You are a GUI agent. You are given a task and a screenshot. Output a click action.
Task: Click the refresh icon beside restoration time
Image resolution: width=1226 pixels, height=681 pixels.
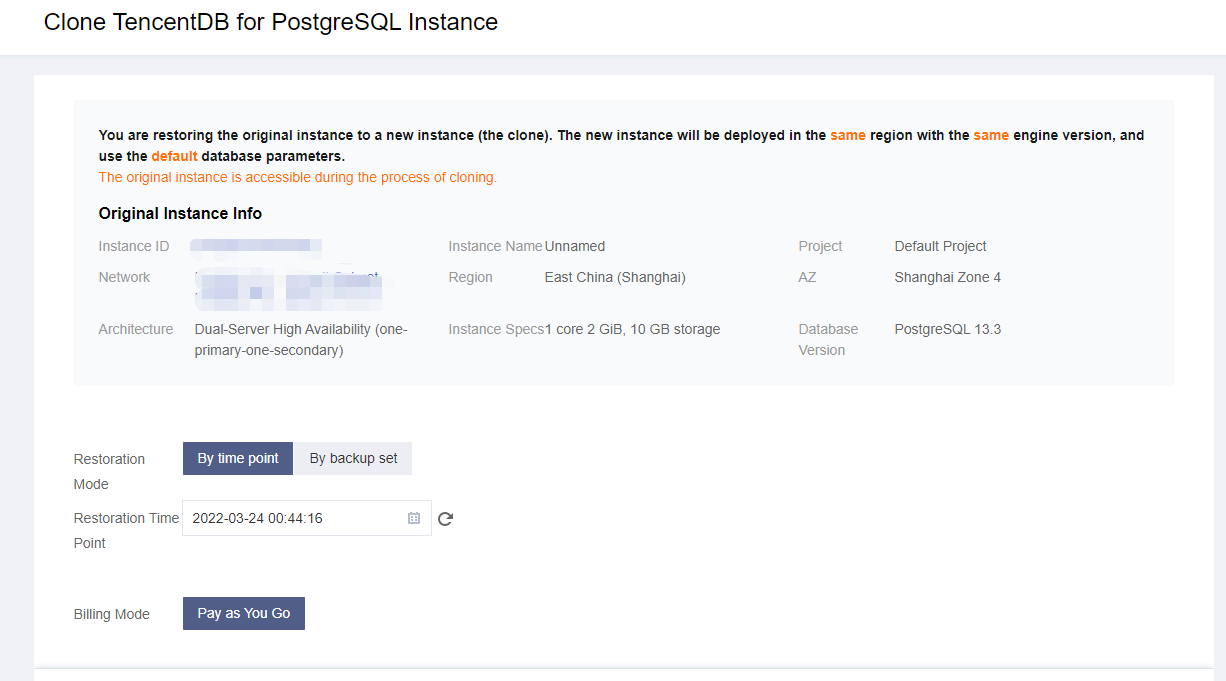[446, 518]
